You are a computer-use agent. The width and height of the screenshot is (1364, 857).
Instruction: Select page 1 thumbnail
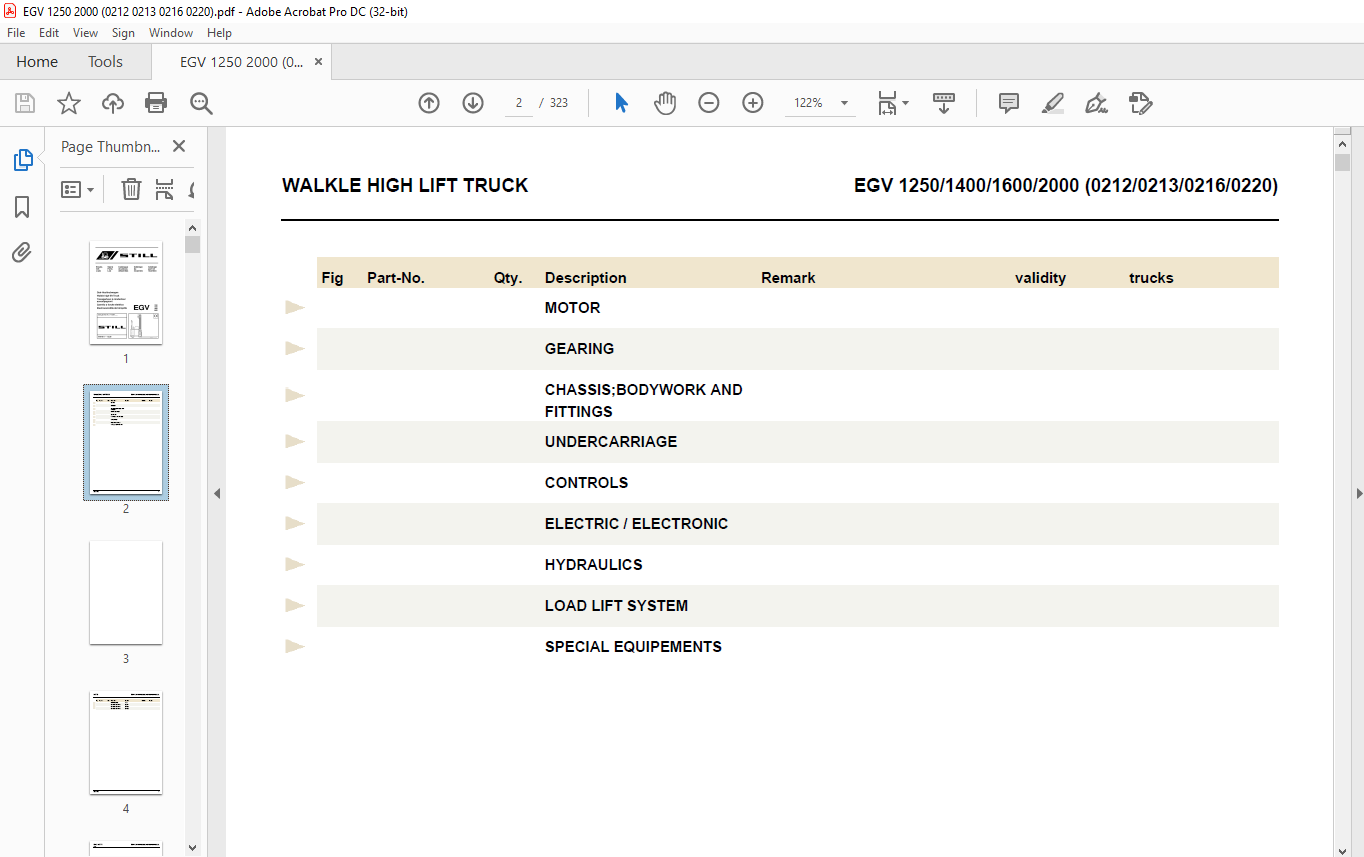(126, 293)
